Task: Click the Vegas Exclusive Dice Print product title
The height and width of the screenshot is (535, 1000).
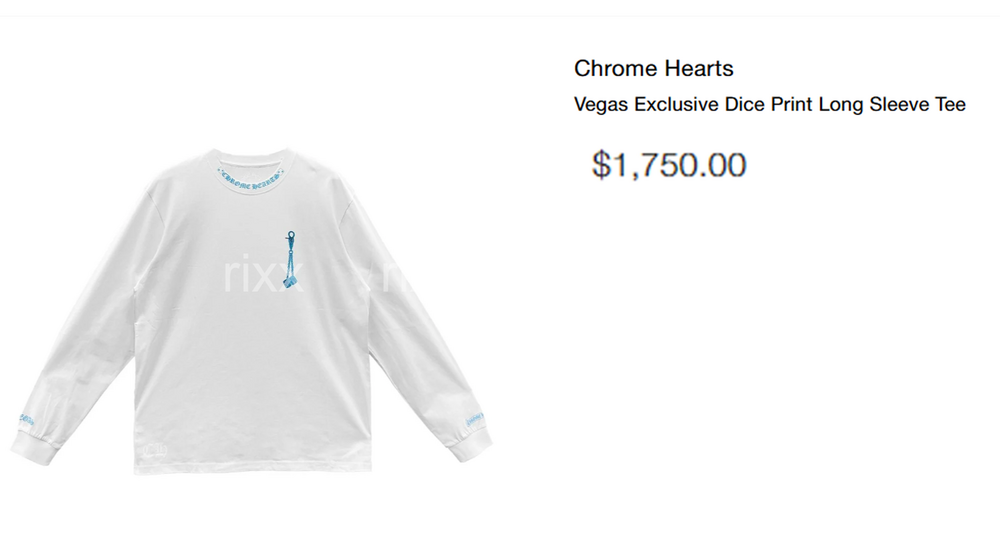Action: click(x=770, y=105)
